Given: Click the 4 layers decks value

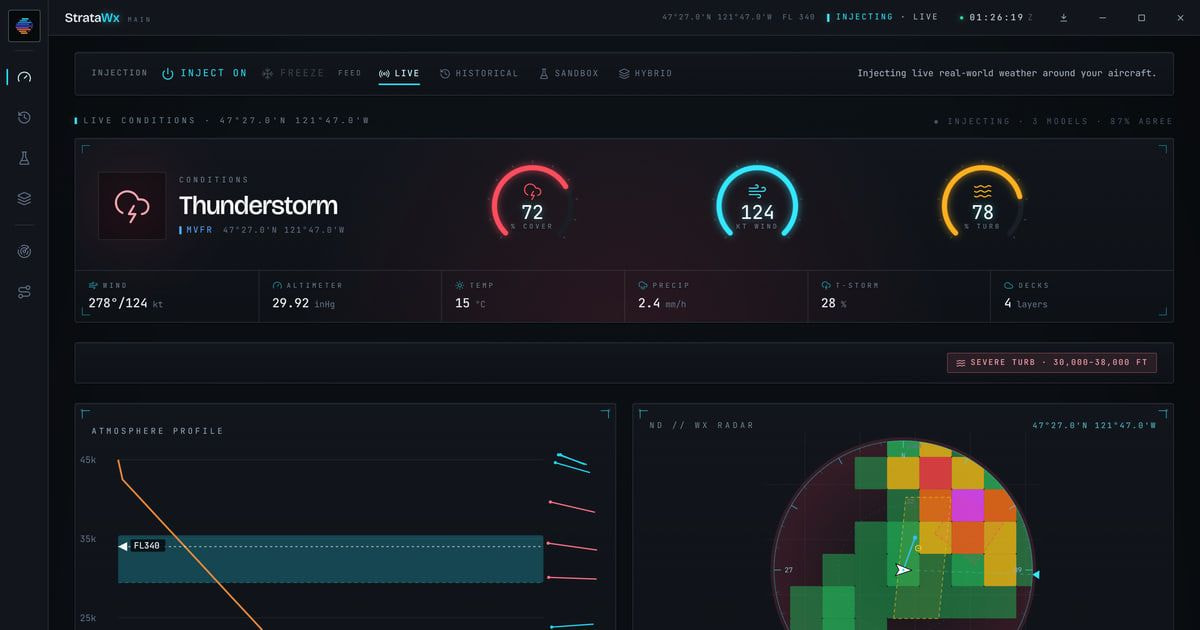Looking at the screenshot, I should [x=1026, y=303].
